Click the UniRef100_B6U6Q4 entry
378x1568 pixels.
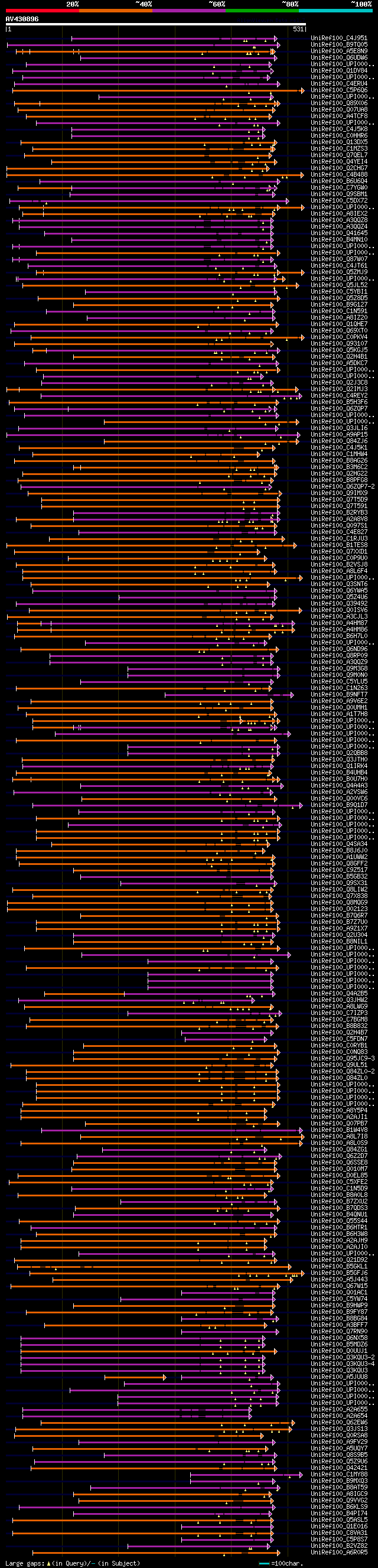click(339, 181)
